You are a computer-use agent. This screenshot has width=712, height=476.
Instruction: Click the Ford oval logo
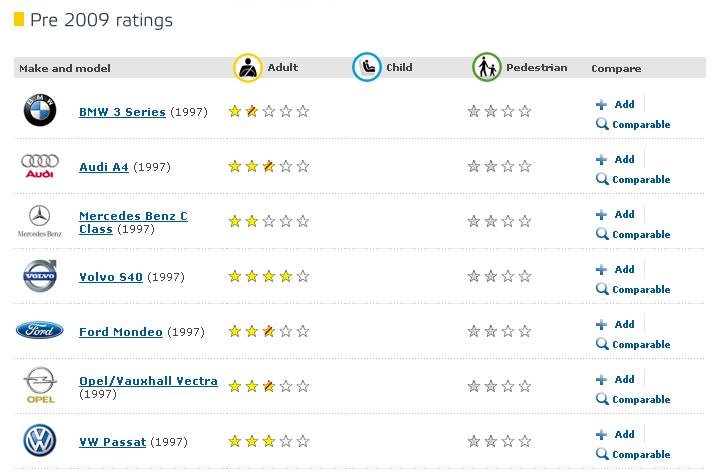(x=40, y=330)
